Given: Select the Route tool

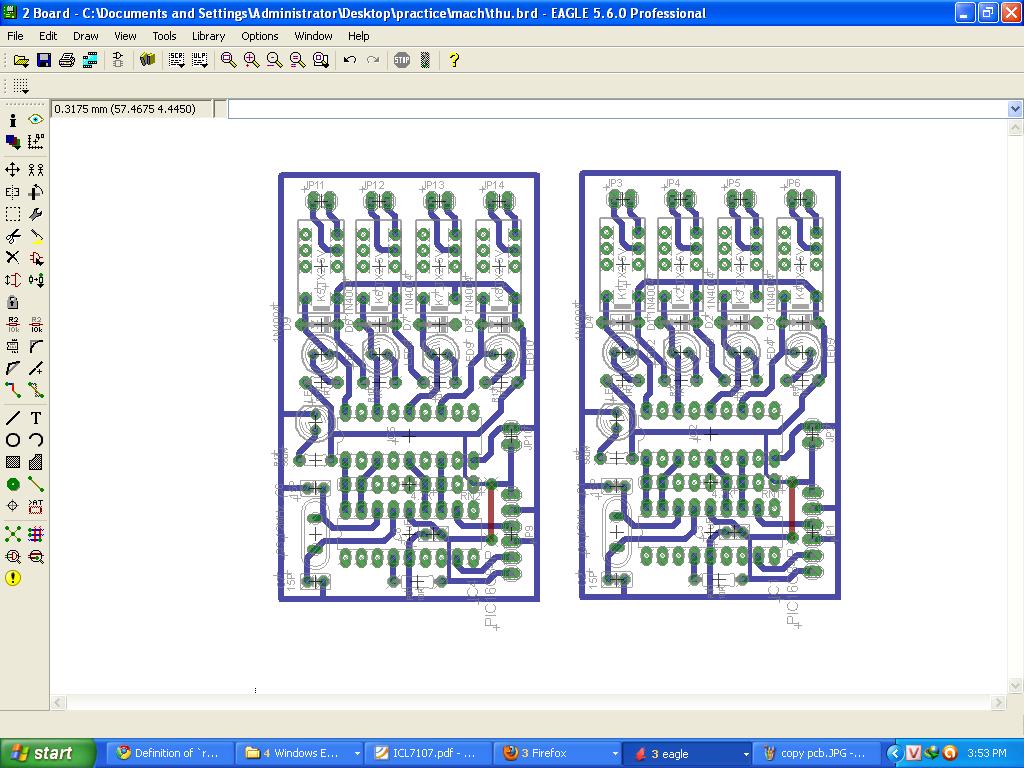Looking at the screenshot, I should 12,391.
